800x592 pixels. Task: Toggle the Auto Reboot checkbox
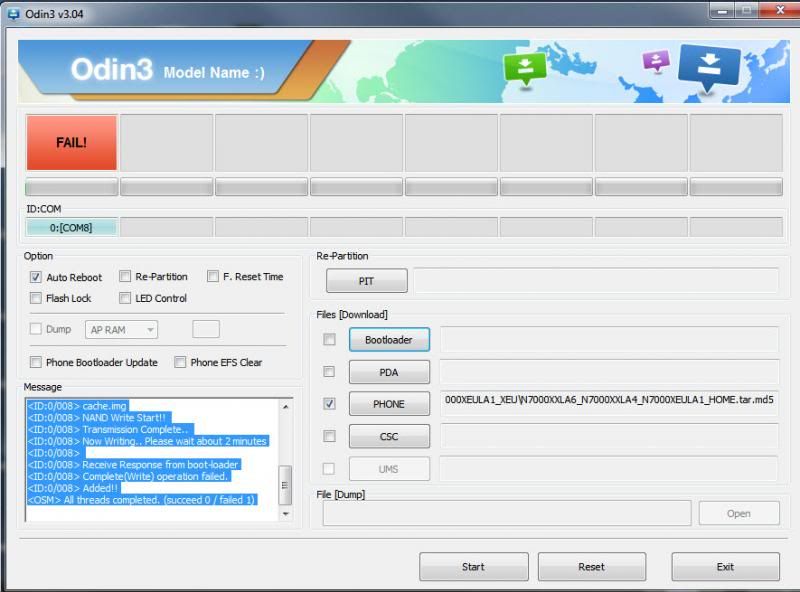[x=35, y=277]
